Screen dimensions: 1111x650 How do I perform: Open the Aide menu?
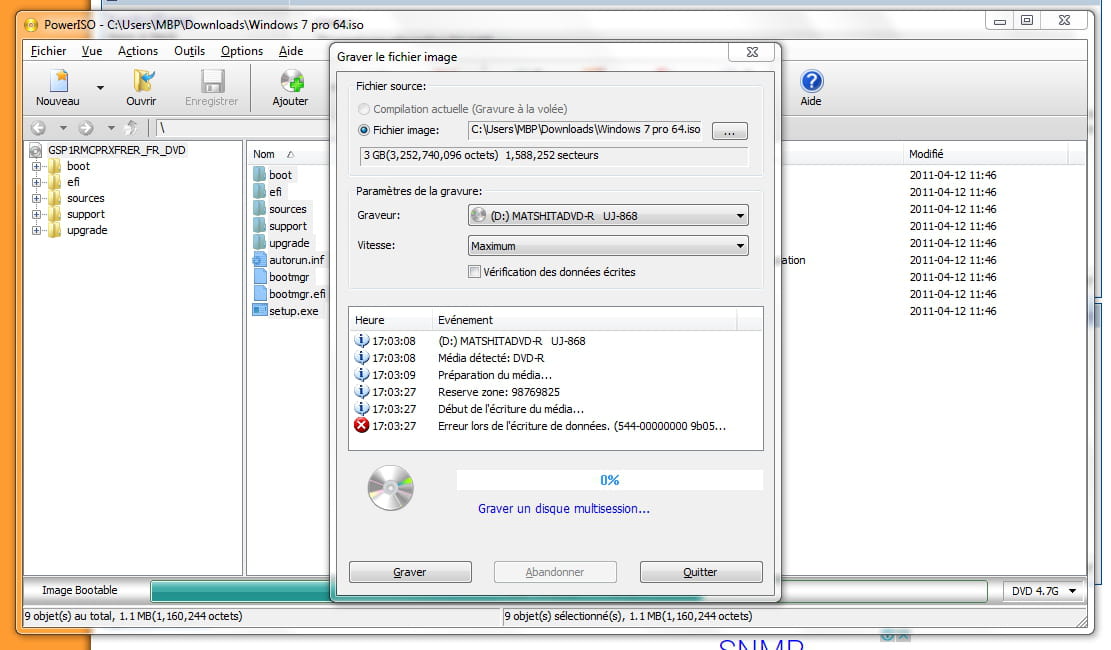[291, 51]
